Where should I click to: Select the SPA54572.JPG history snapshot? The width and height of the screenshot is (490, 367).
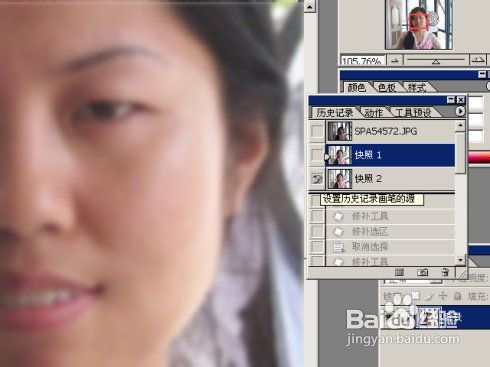click(x=390, y=131)
